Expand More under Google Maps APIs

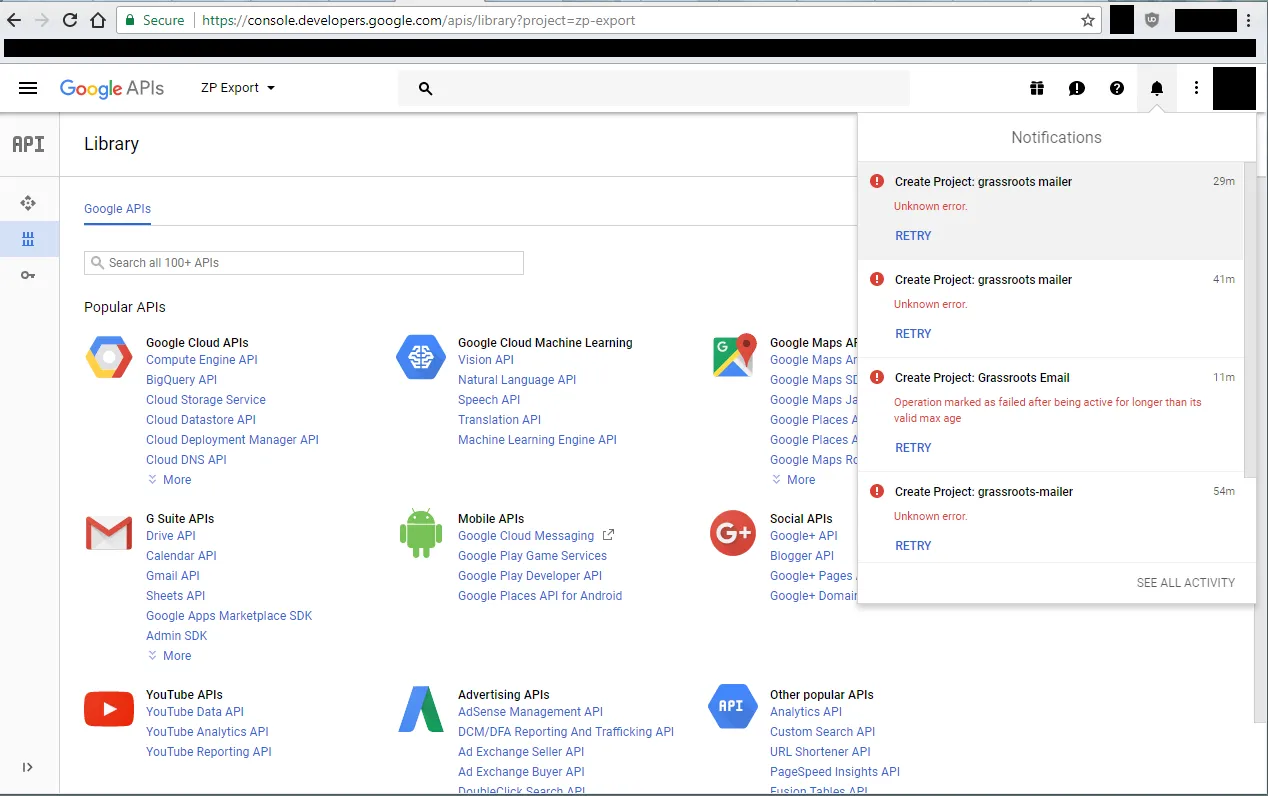point(793,480)
